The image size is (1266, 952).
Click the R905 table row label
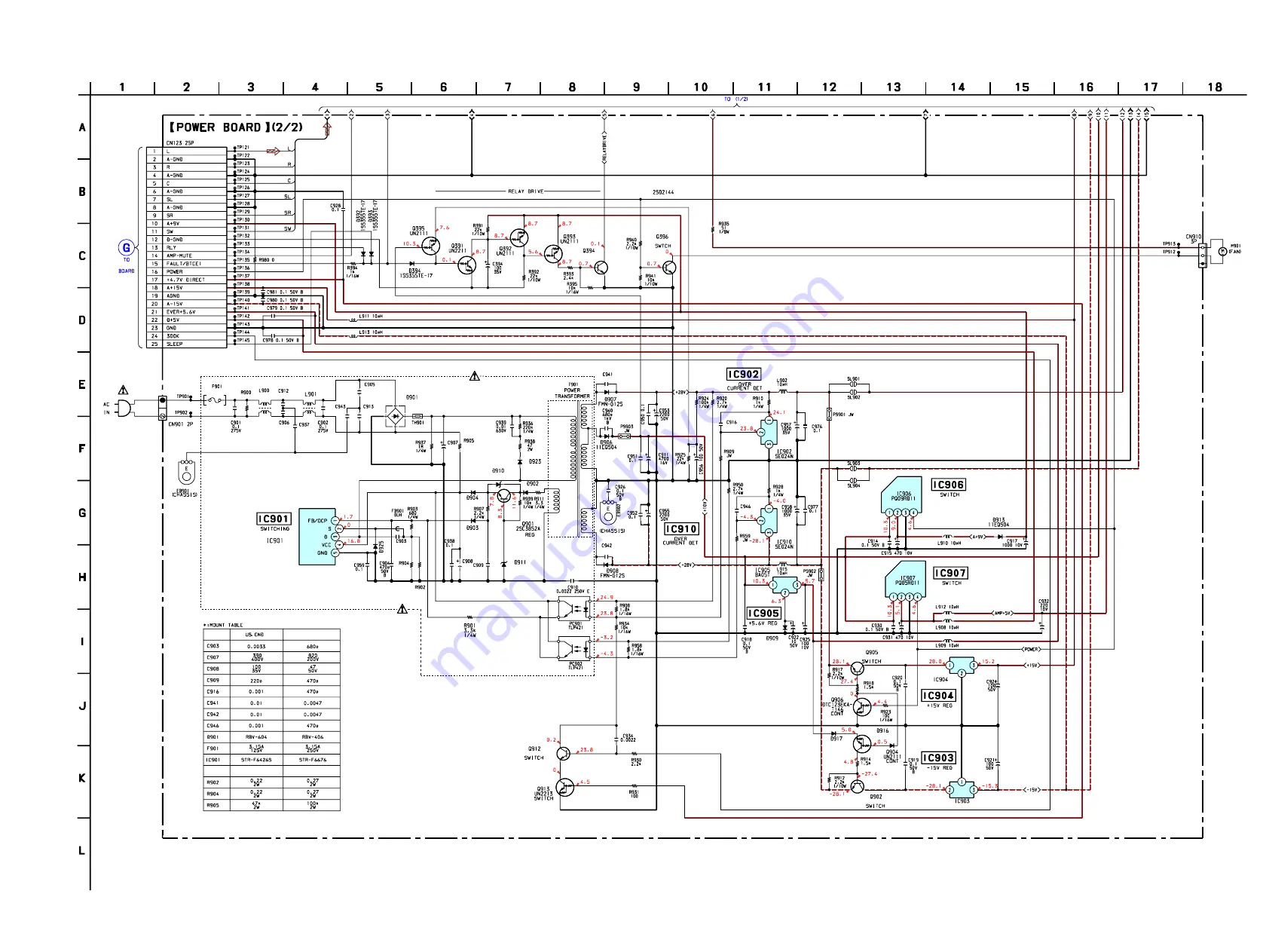213,805
